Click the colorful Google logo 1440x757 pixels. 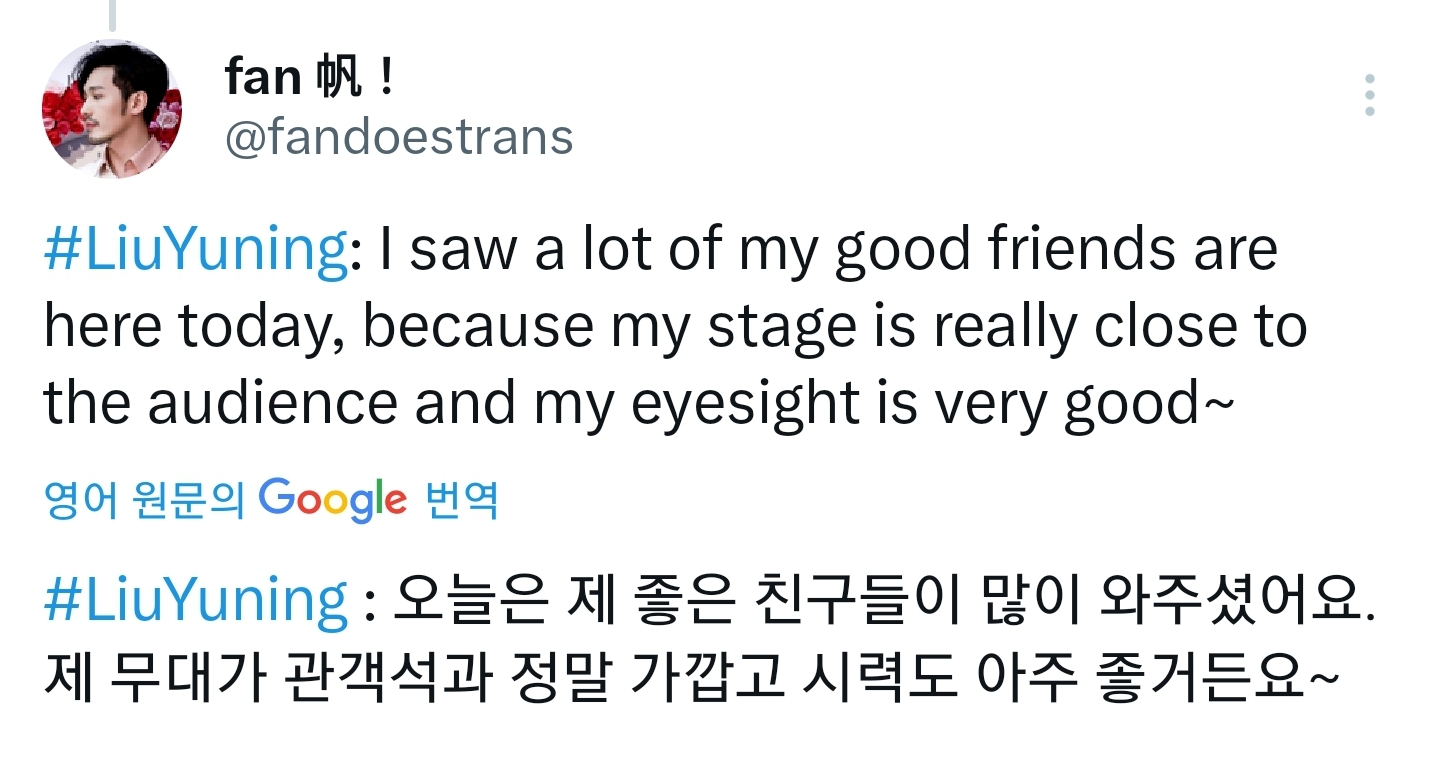click(x=333, y=499)
